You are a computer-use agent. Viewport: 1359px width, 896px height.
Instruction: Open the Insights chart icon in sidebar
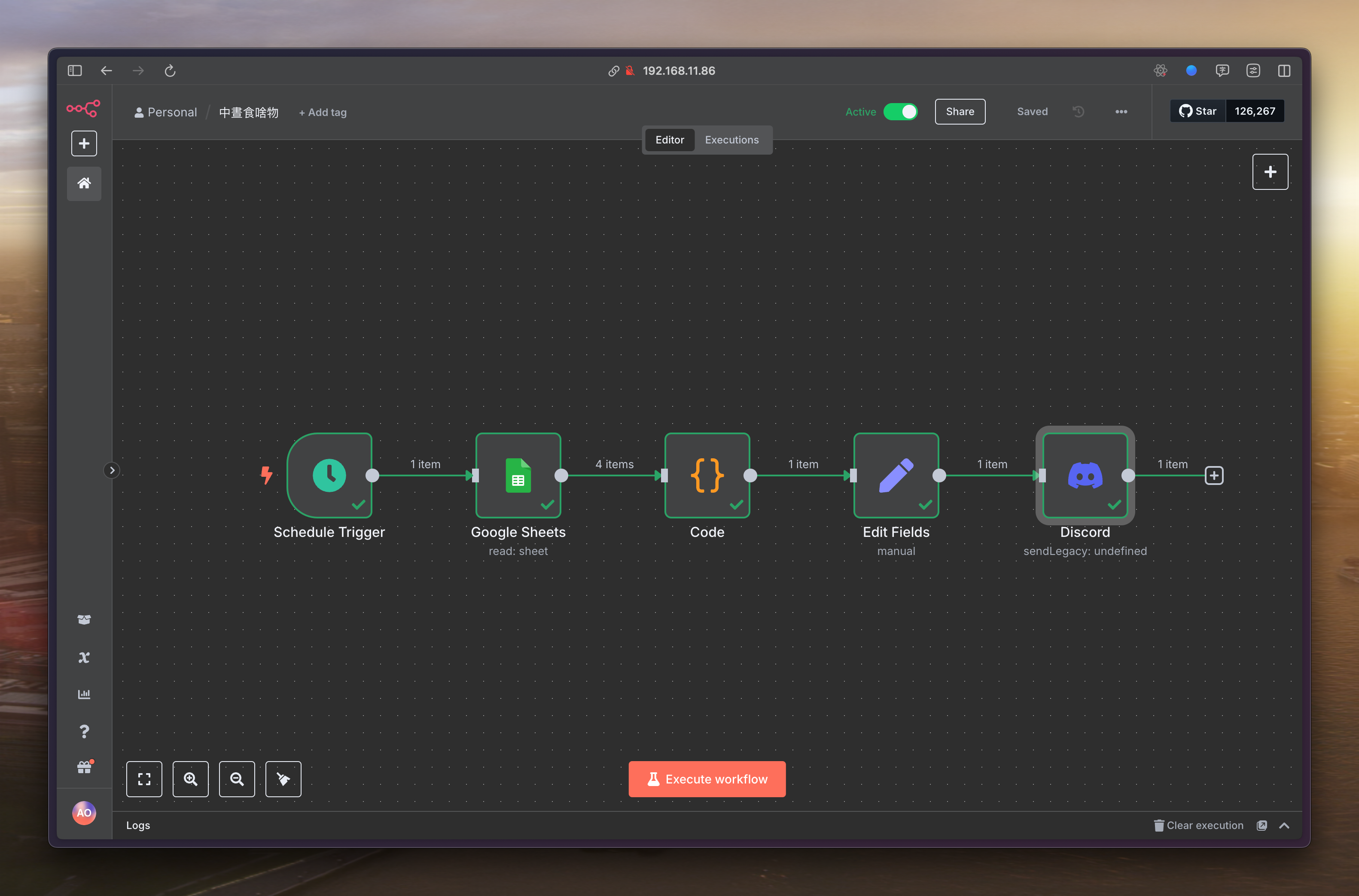84,694
